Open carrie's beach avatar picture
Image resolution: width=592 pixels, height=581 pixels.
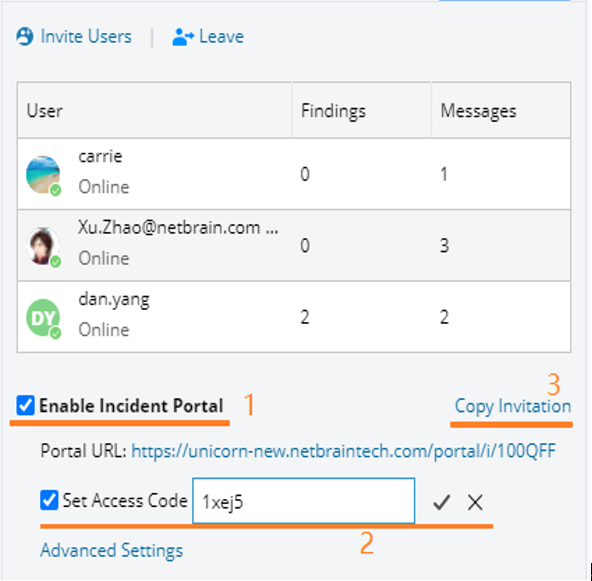coord(43,174)
